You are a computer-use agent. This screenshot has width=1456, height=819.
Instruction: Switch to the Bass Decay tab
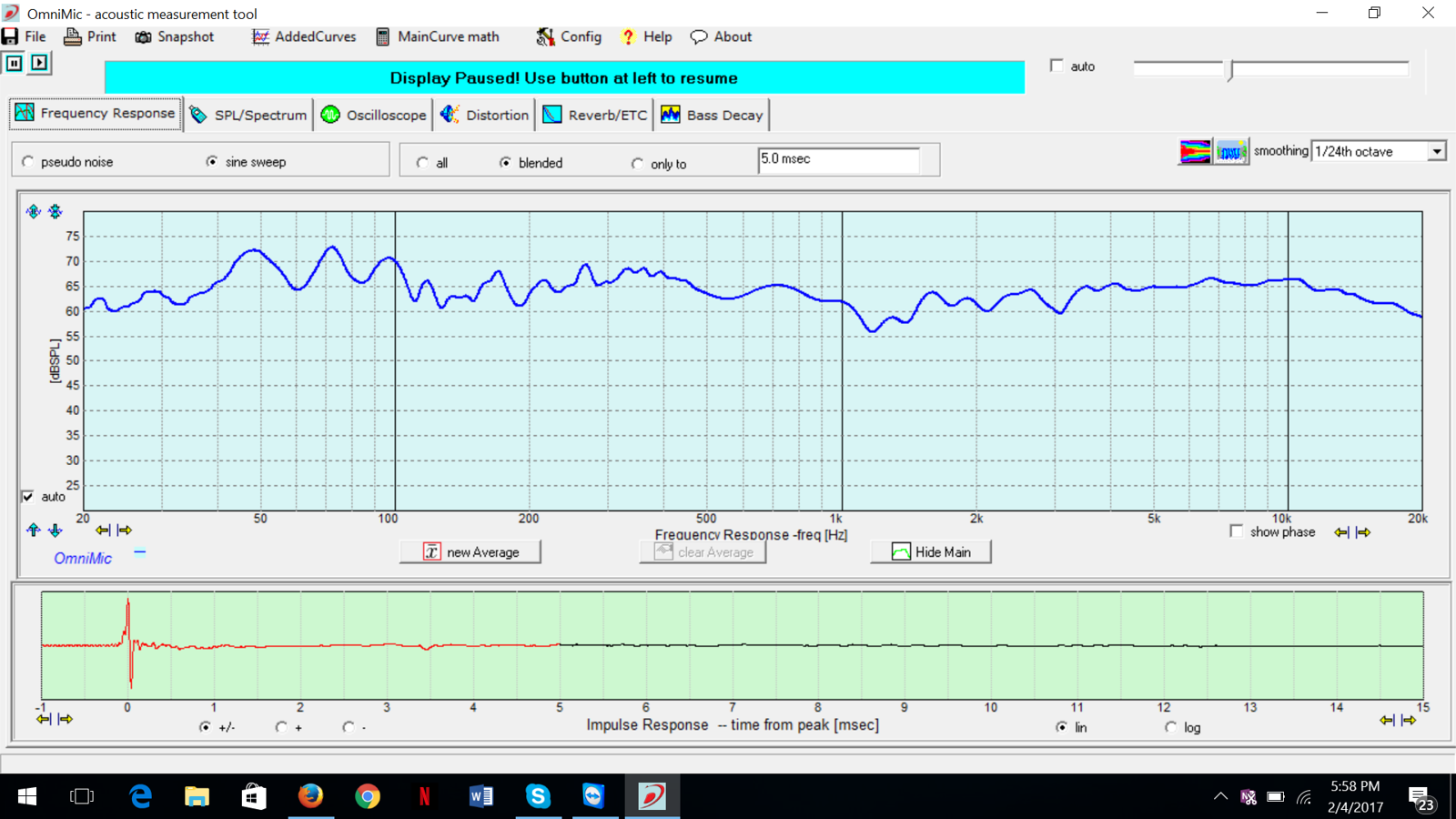coord(713,115)
